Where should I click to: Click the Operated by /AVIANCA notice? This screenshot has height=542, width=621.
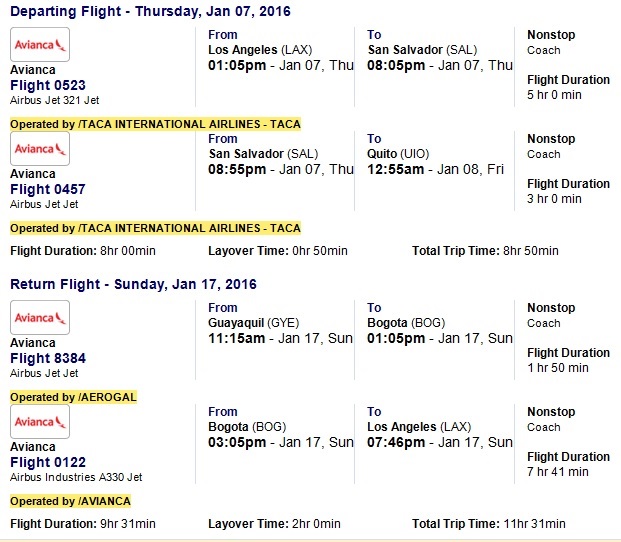[x=71, y=501]
